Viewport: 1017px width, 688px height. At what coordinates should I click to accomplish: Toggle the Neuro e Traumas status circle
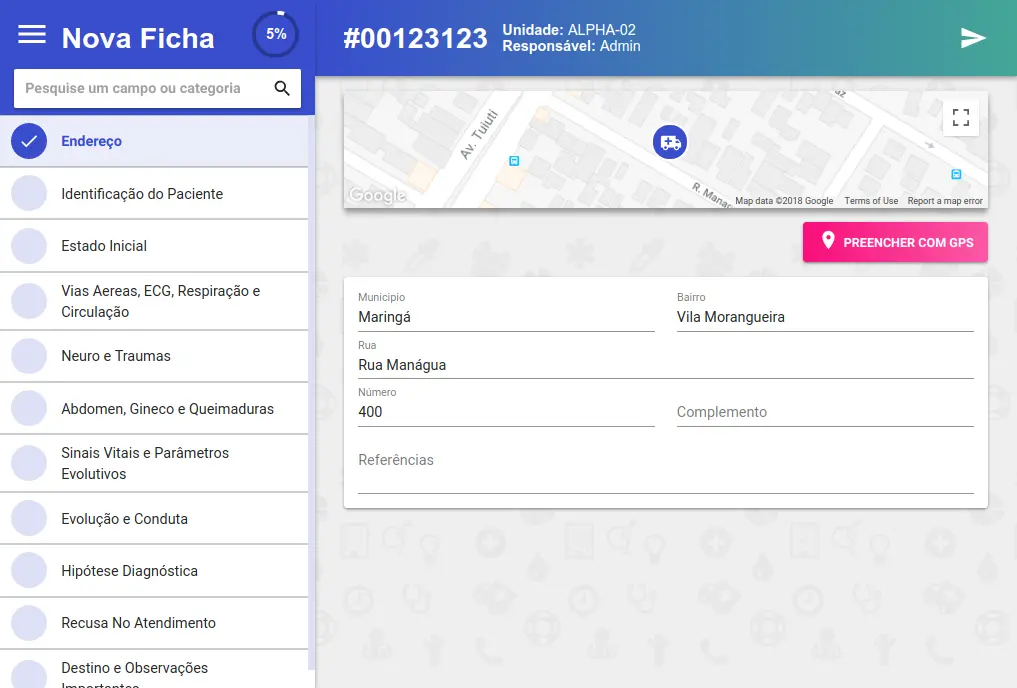point(29,356)
